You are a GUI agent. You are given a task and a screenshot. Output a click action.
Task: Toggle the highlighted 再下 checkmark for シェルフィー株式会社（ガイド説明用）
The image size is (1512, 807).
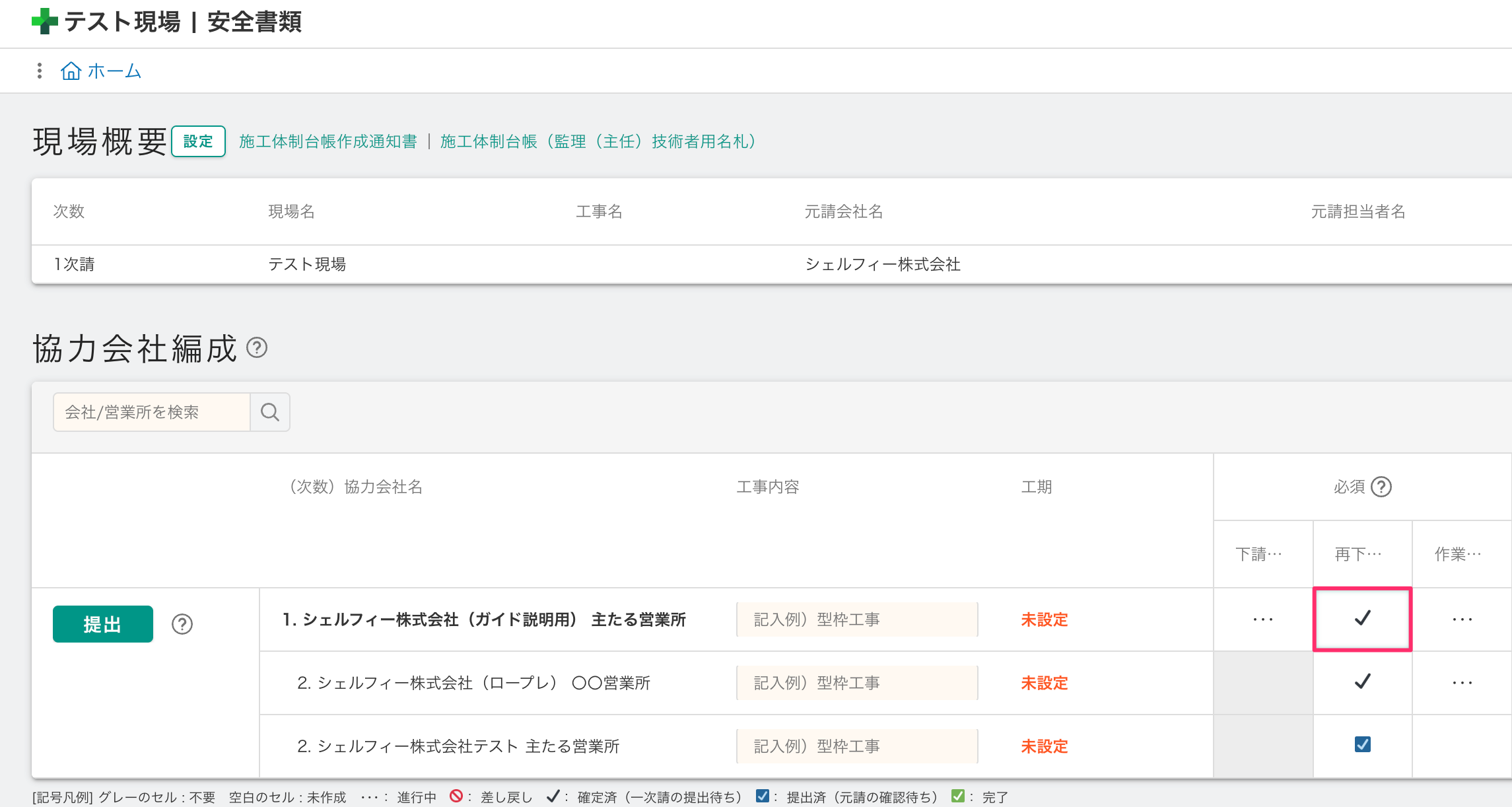coord(1362,619)
